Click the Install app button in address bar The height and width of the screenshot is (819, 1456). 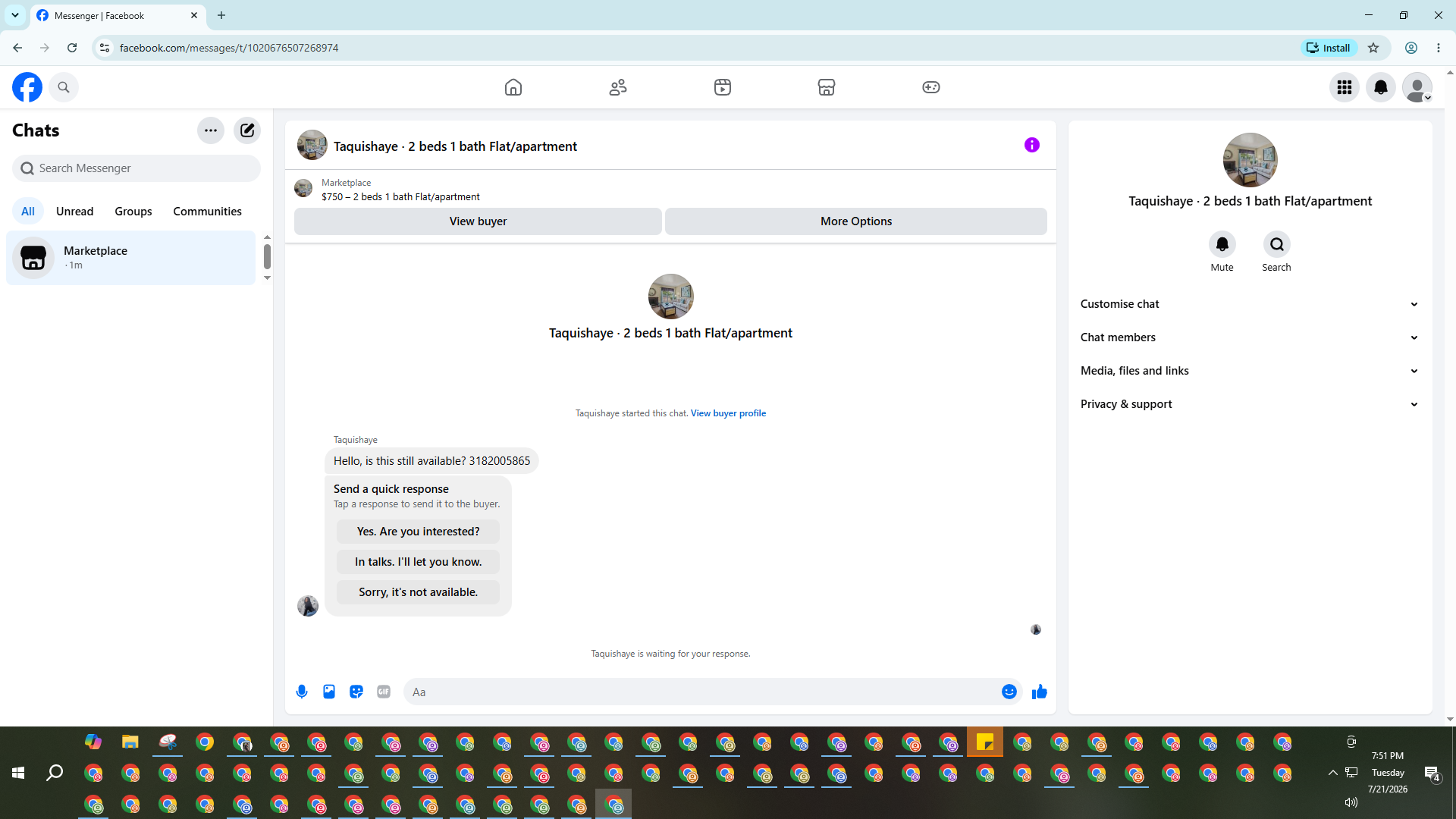click(1329, 48)
